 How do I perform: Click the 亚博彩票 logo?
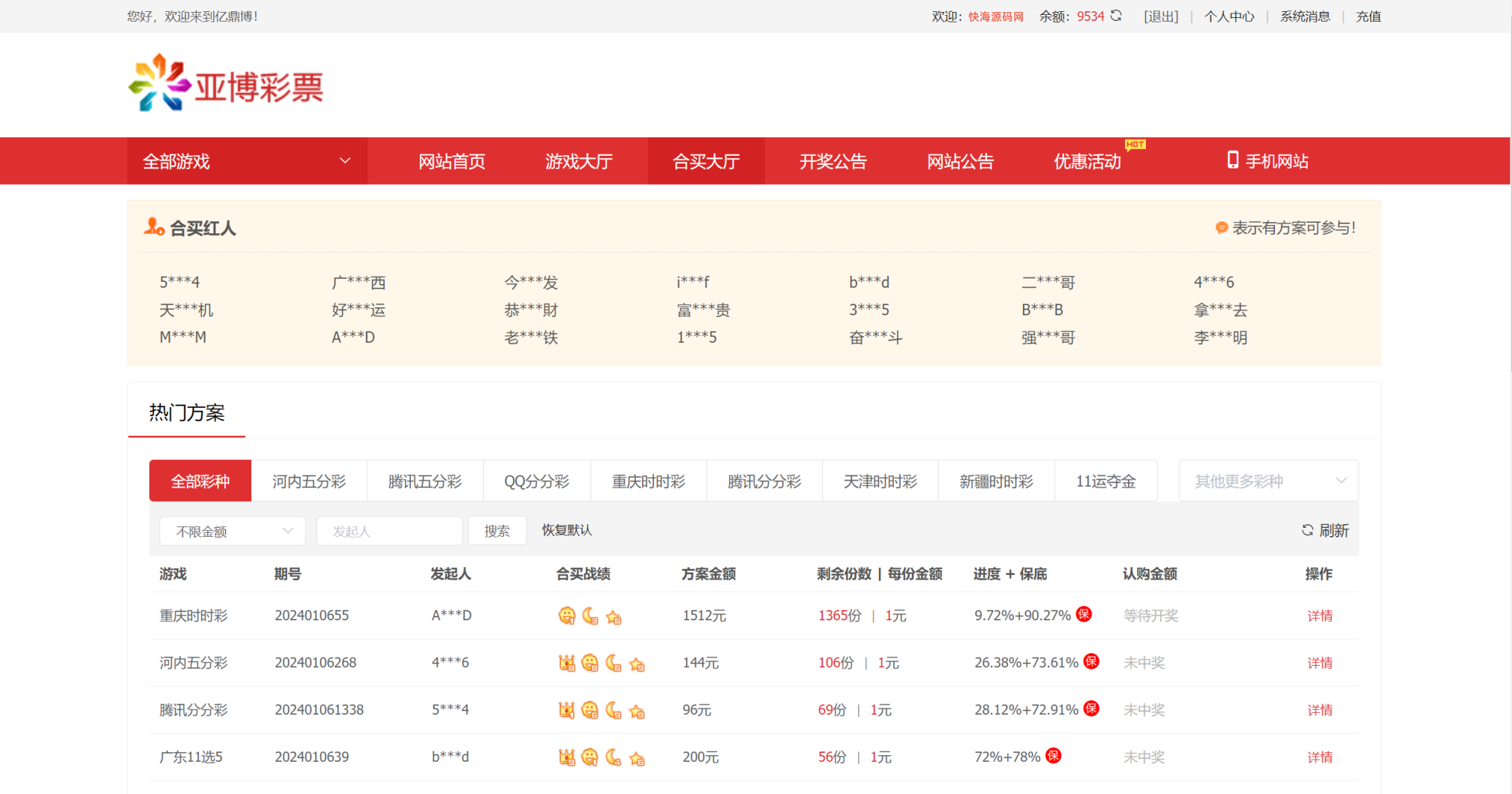225,85
